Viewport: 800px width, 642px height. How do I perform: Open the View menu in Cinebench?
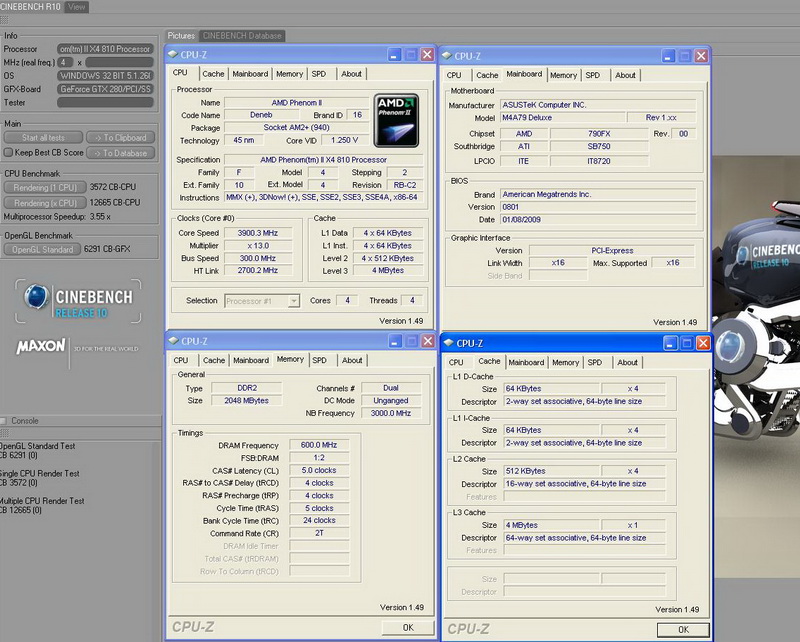pyautogui.click(x=76, y=7)
